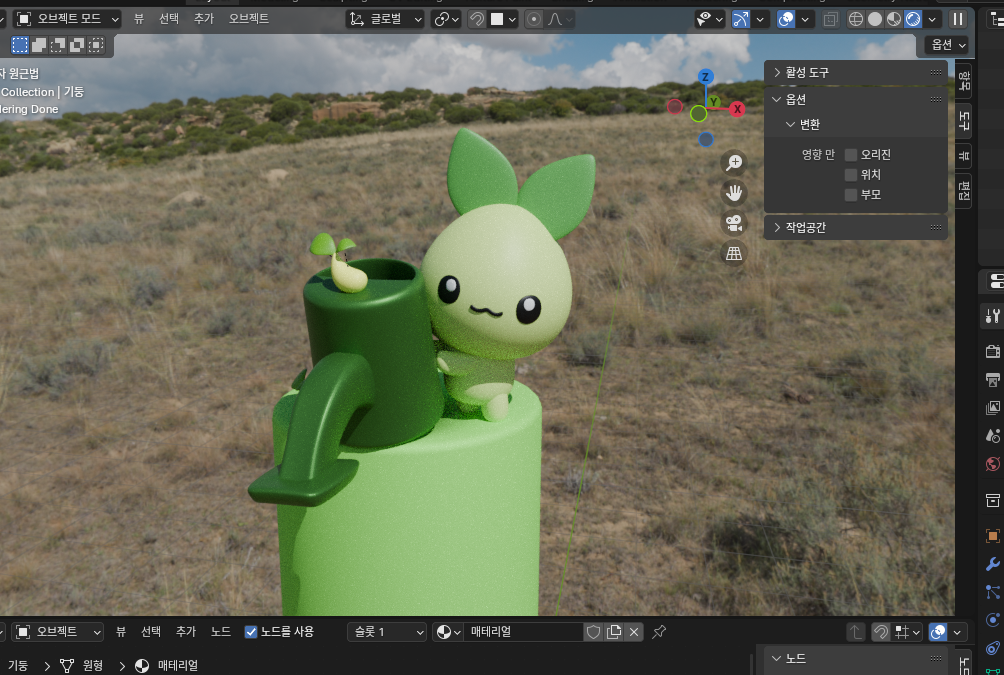The width and height of the screenshot is (1004, 675).
Task: Switch to Wireframe shading mode
Action: tap(856, 19)
